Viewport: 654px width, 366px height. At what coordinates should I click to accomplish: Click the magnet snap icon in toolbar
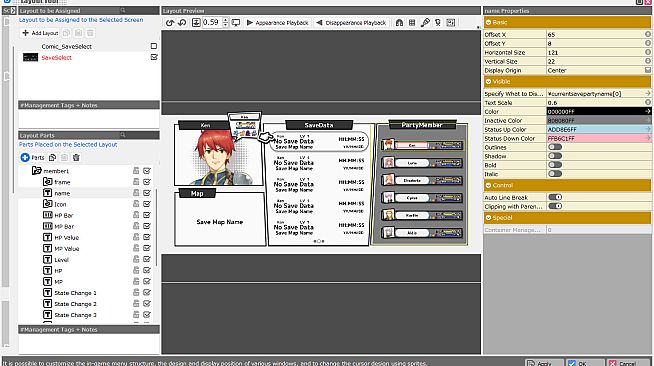click(x=399, y=23)
